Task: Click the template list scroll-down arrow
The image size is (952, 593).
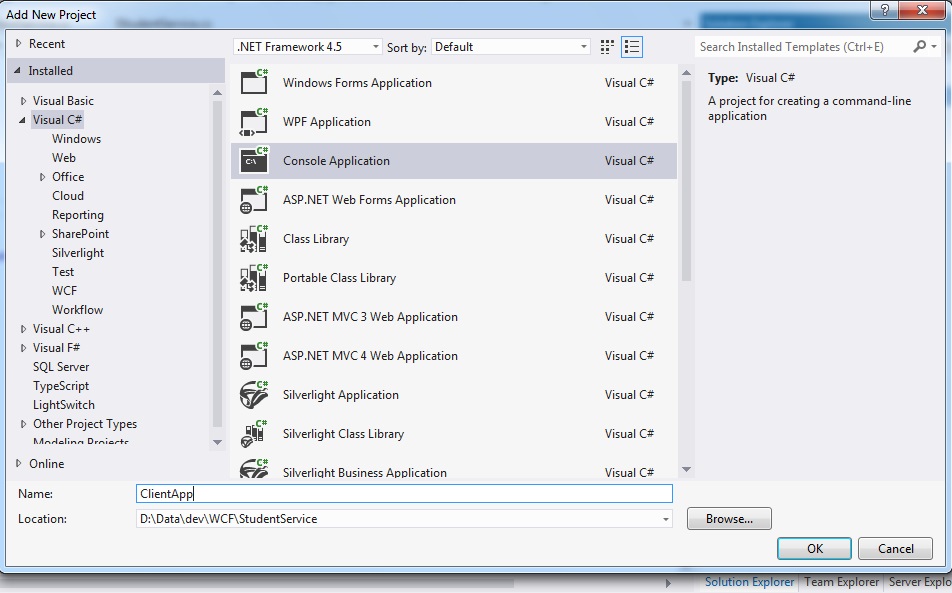Action: 687,469
